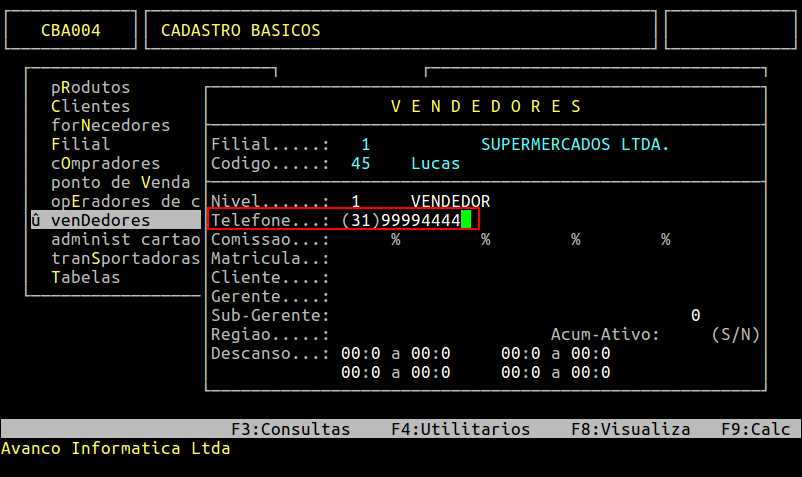Select the Filial menu option
Screen dimensions: 802x477
tap(80, 144)
